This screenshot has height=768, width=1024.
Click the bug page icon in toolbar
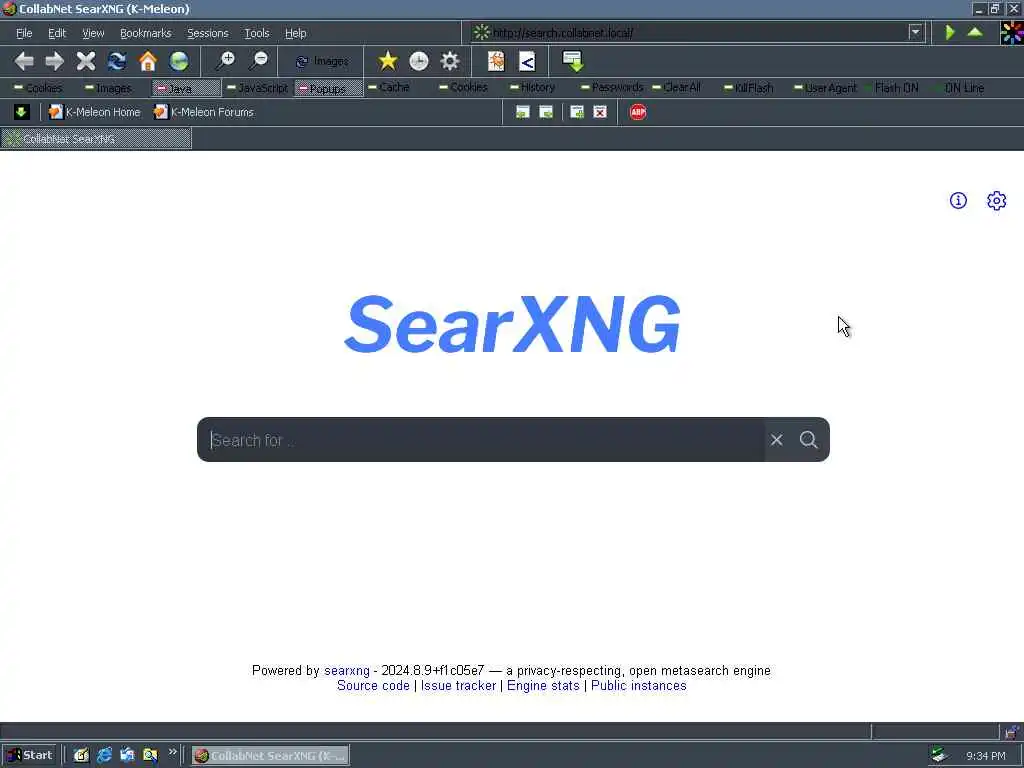point(496,61)
